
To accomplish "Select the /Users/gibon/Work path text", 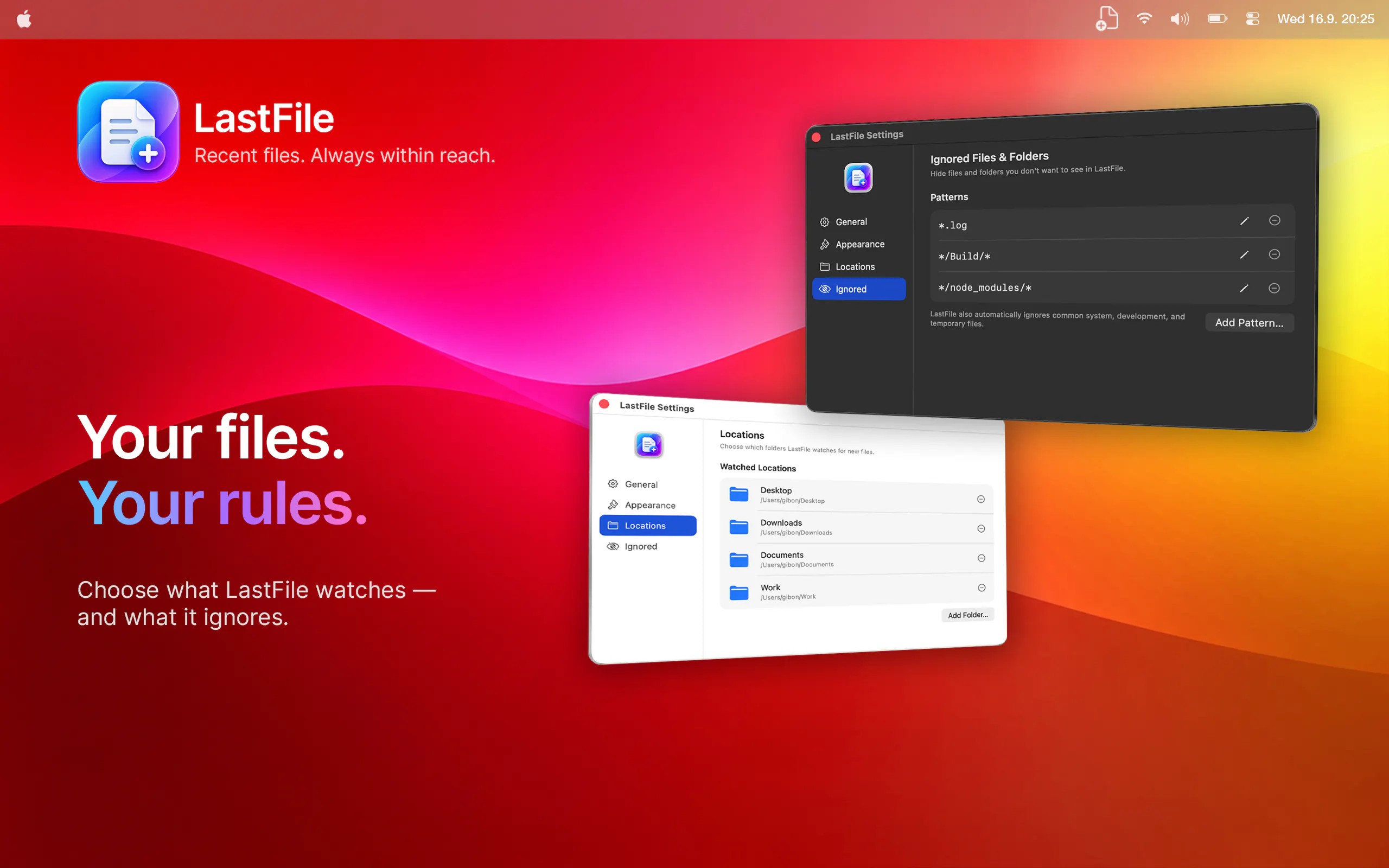I will coord(788,597).
